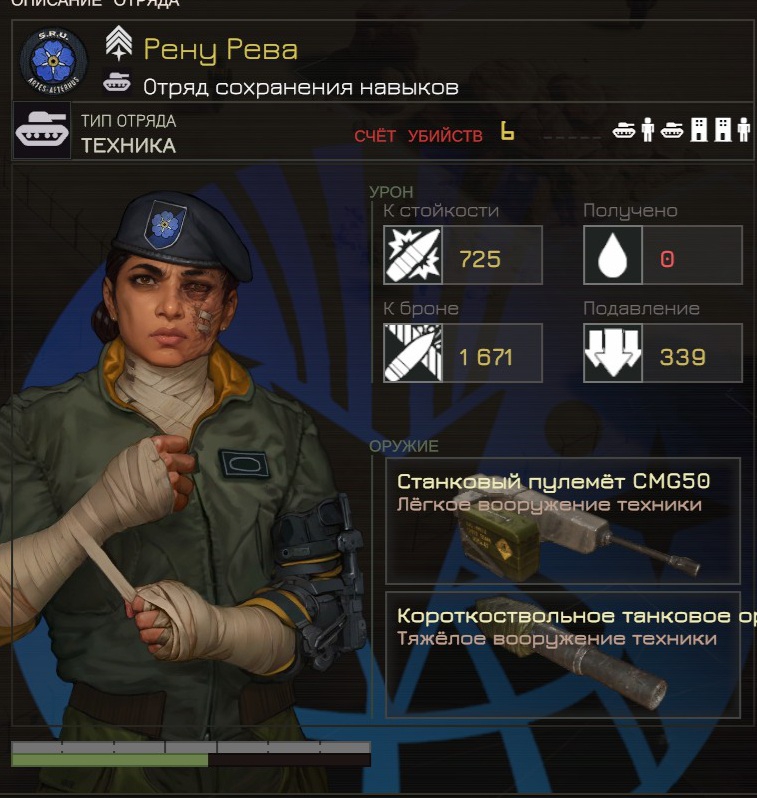Open the CMG50 machine gun weapon card
Viewport: 757px width, 798px height.
point(563,521)
